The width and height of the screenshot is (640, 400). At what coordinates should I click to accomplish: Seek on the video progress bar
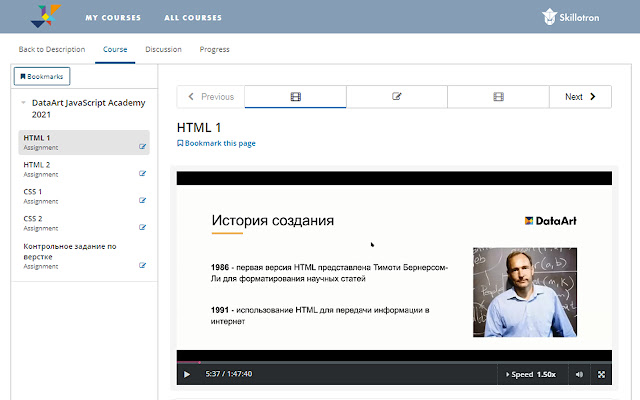[394, 362]
